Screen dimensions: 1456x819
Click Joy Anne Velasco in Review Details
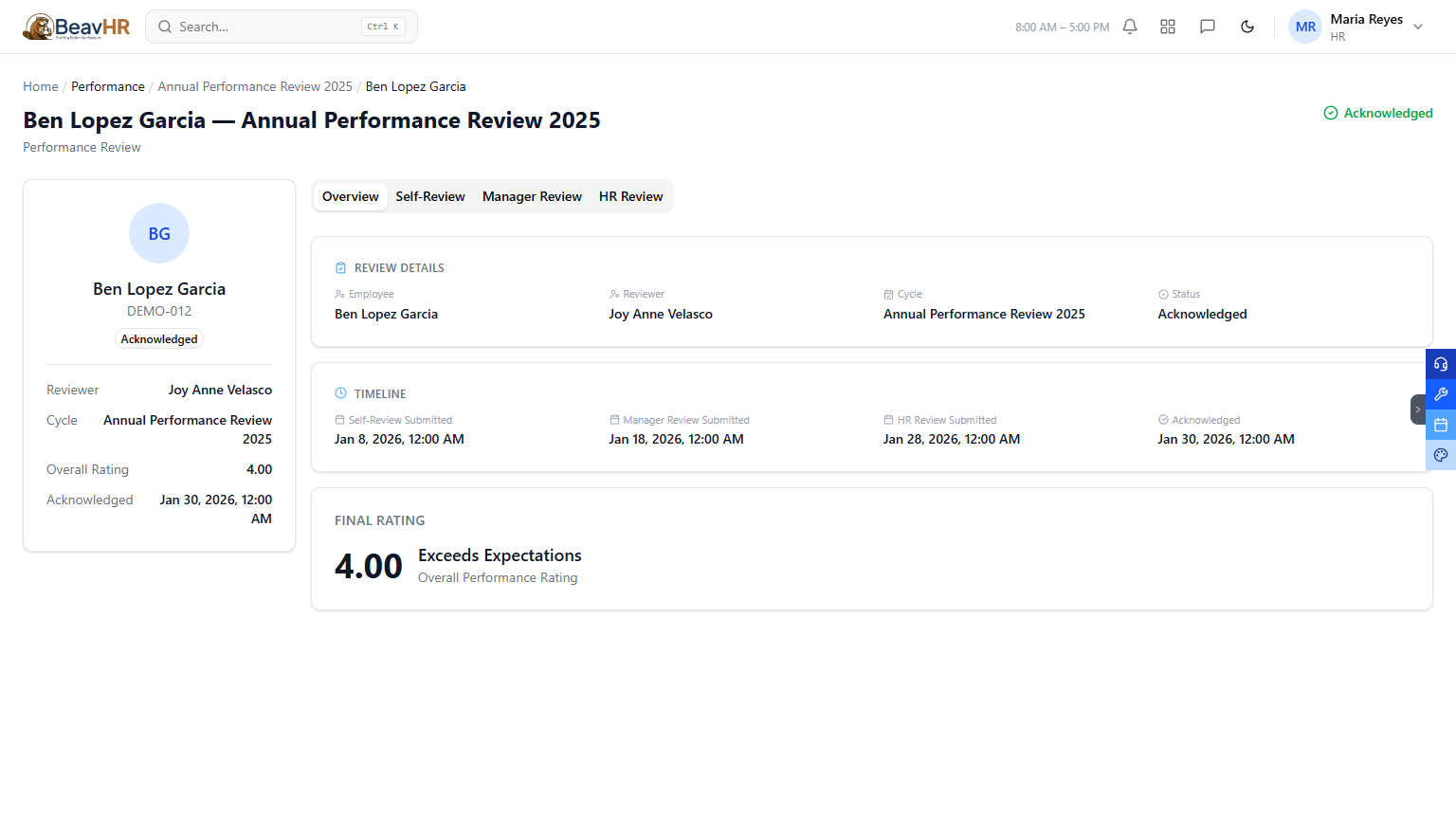pos(661,314)
